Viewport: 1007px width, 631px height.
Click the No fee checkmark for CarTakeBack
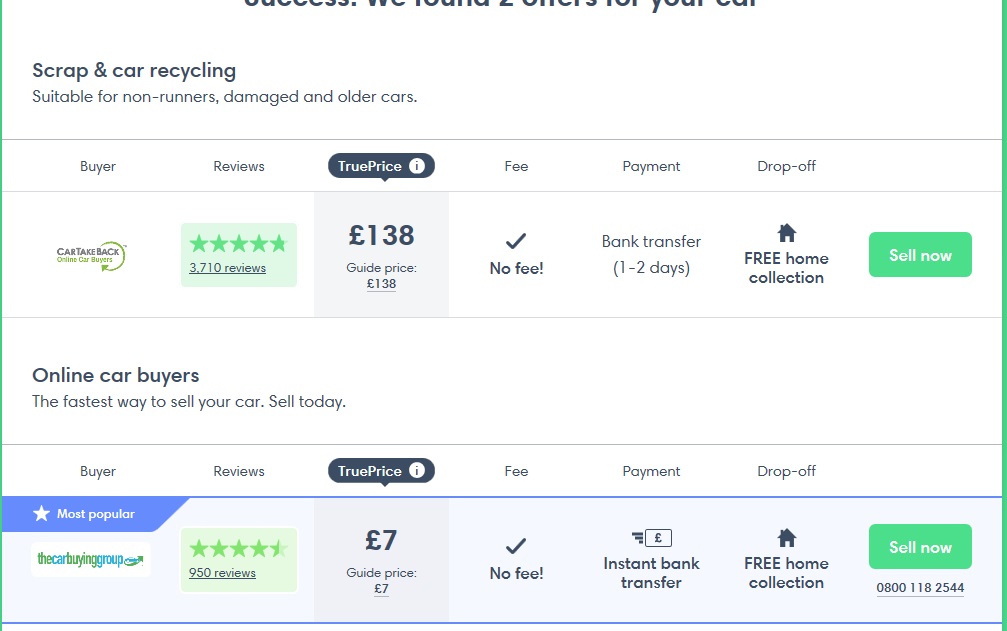coord(516,241)
